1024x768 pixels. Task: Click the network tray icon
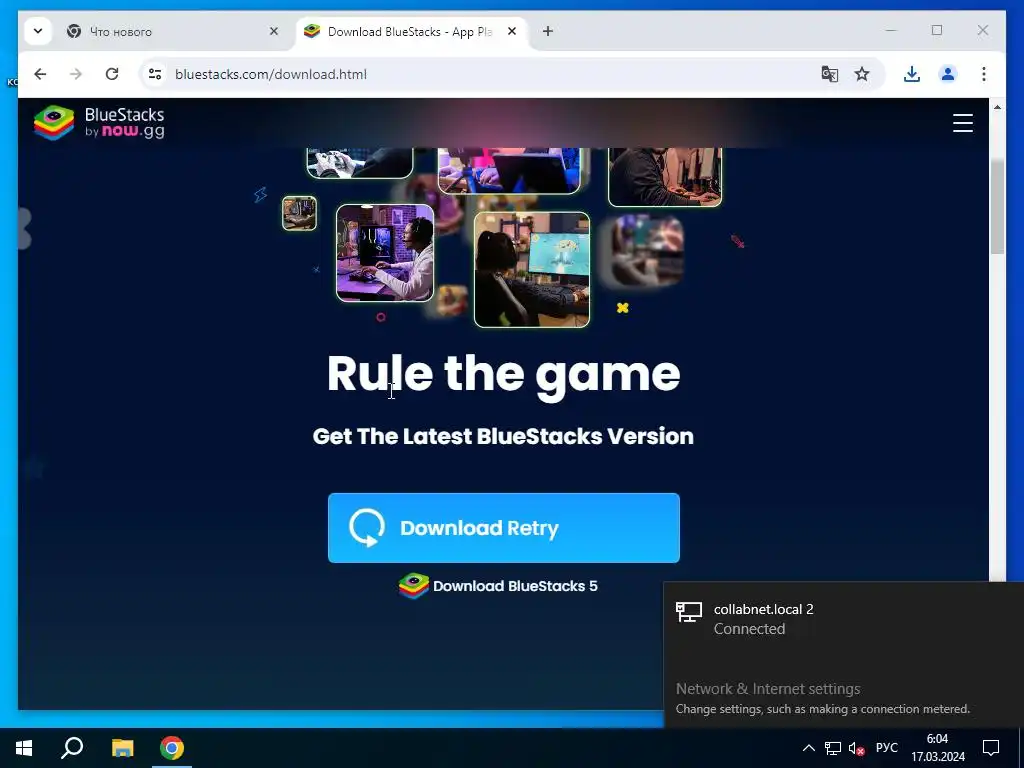(x=833, y=748)
